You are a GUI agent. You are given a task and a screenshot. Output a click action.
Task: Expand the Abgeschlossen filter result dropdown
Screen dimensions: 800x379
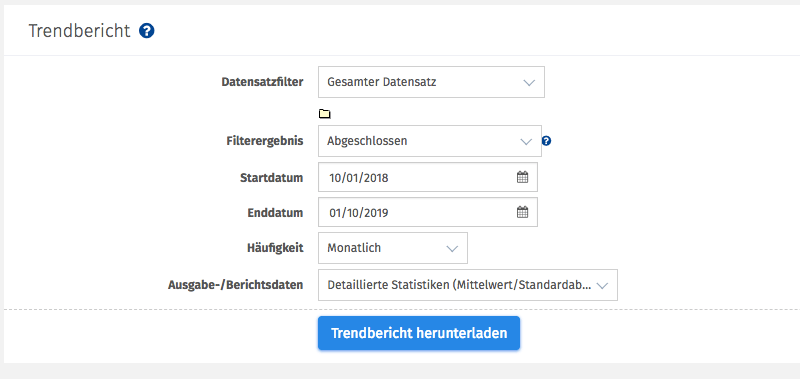click(x=430, y=141)
